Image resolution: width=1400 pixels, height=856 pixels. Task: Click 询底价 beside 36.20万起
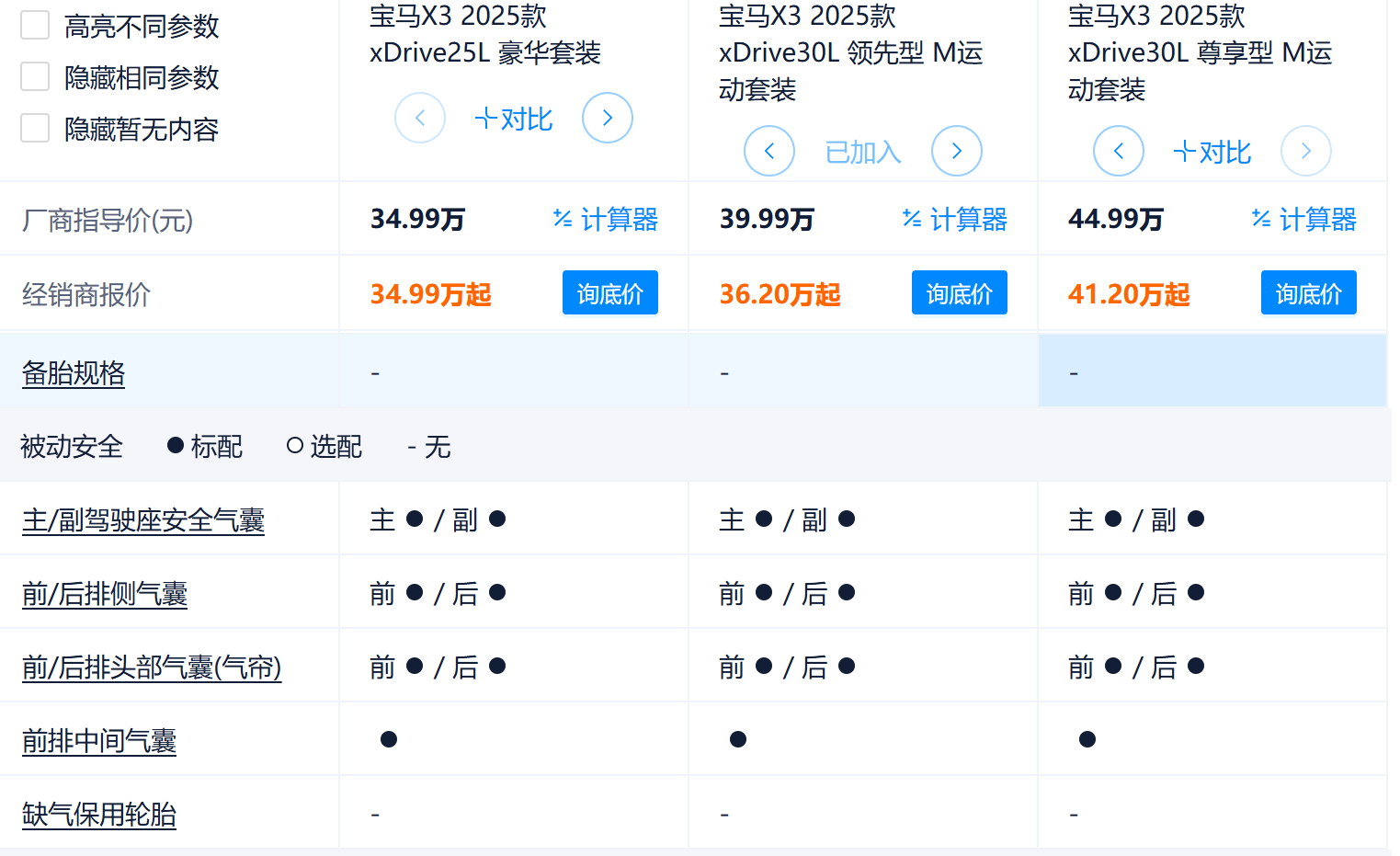(960, 292)
